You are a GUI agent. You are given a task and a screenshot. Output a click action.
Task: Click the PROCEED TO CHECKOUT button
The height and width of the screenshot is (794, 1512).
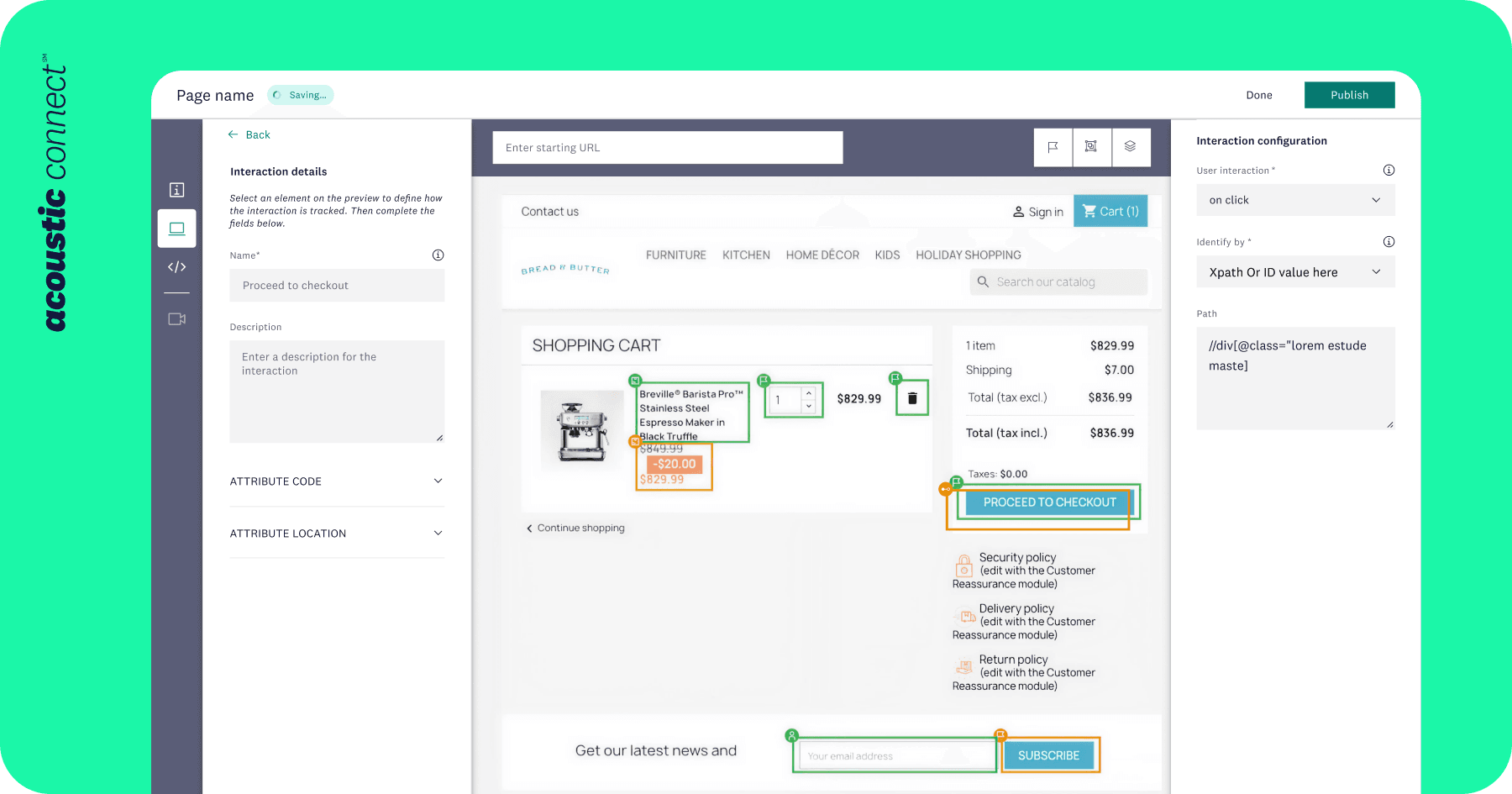[1049, 502]
